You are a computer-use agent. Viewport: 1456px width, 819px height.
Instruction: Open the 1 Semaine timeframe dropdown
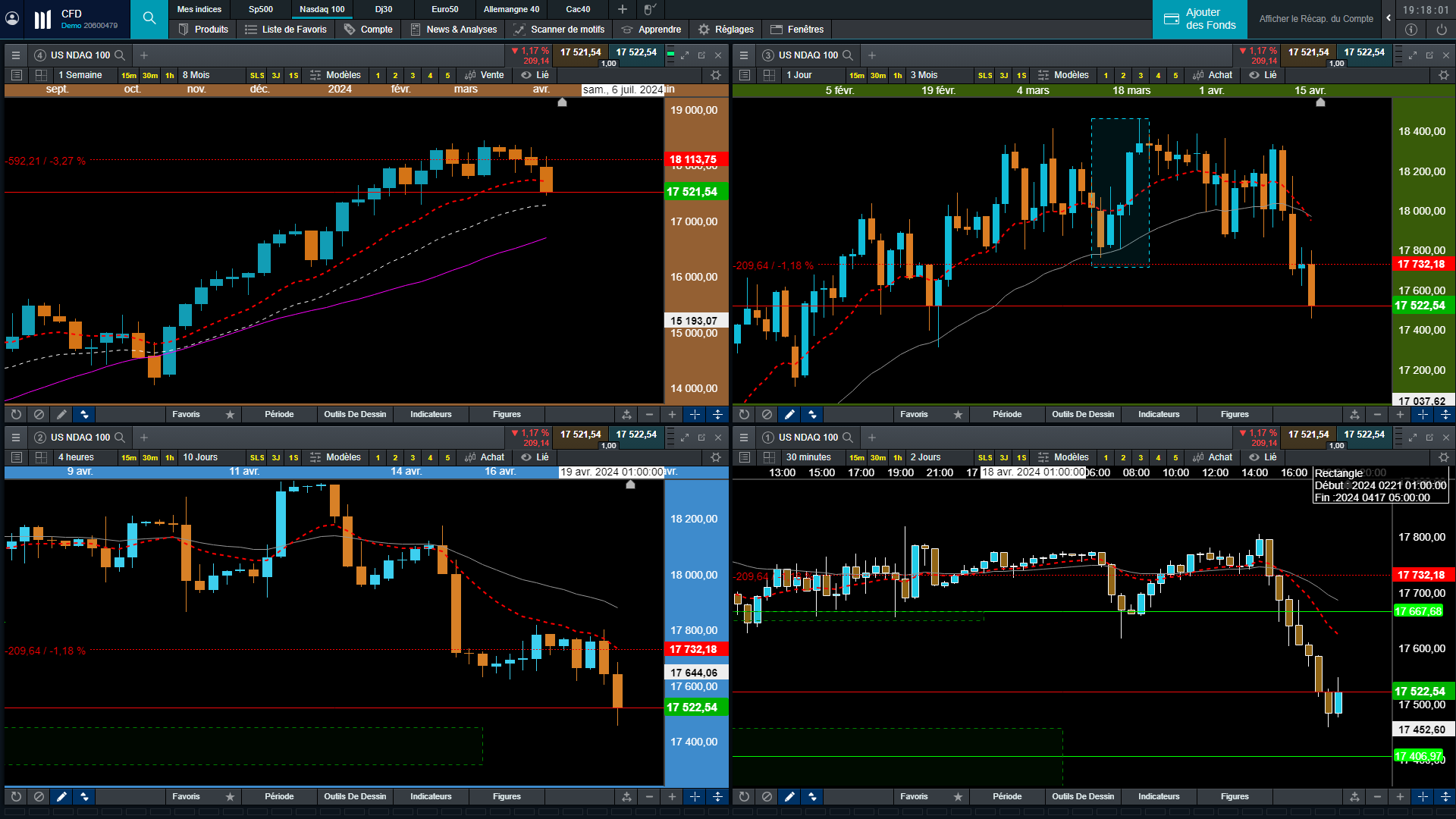(x=83, y=75)
